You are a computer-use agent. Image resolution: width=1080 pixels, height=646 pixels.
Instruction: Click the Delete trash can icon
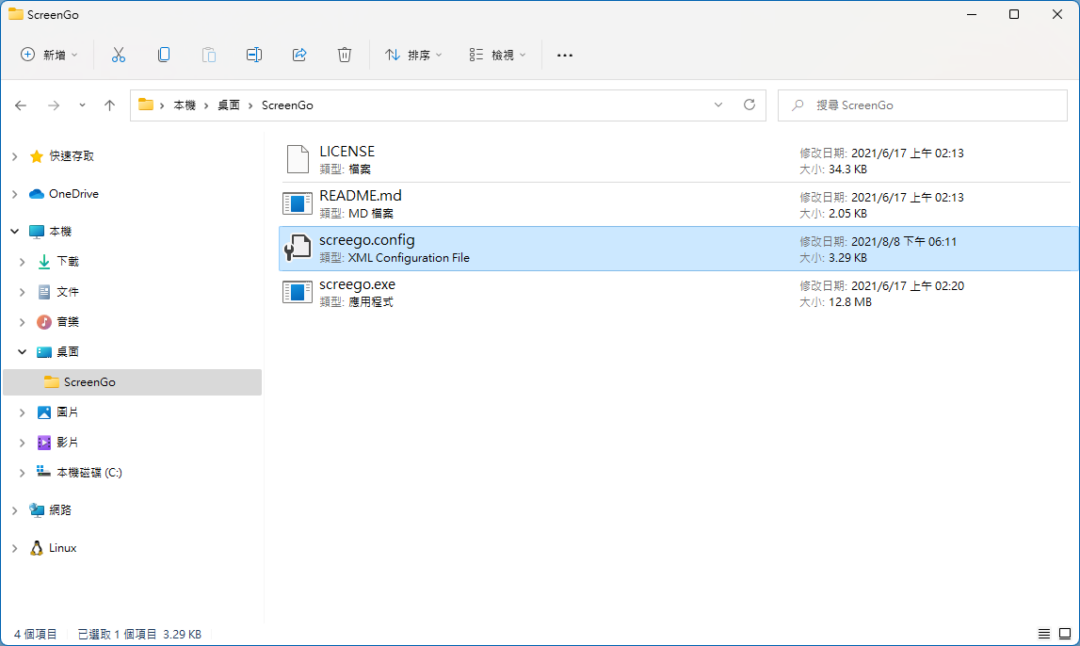tap(344, 55)
